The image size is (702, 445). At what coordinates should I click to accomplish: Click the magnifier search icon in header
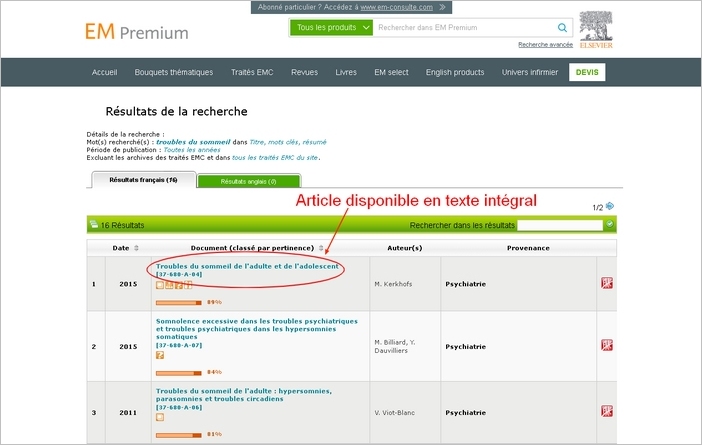[562, 27]
